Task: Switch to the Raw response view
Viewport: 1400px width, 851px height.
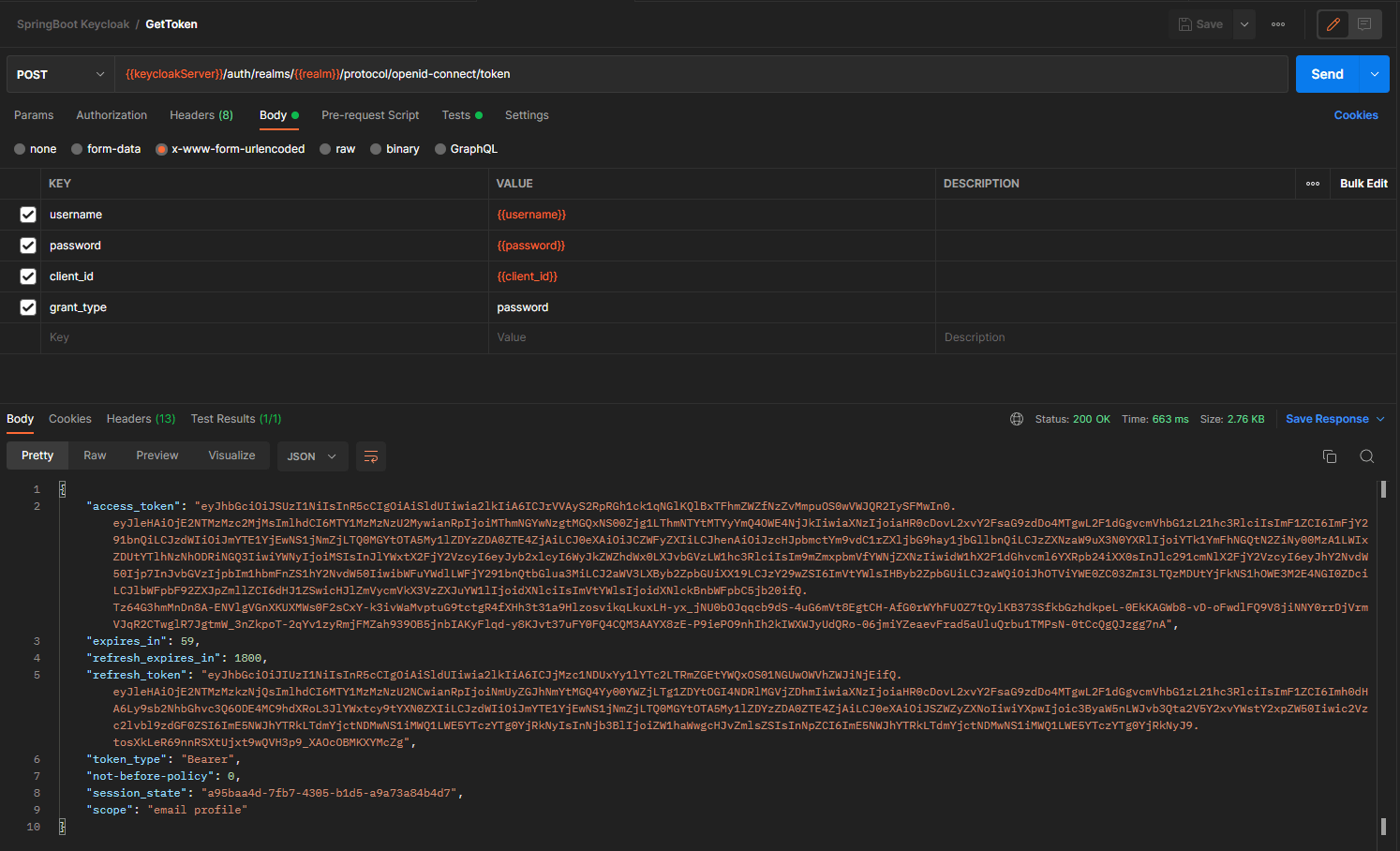Action: coord(95,455)
